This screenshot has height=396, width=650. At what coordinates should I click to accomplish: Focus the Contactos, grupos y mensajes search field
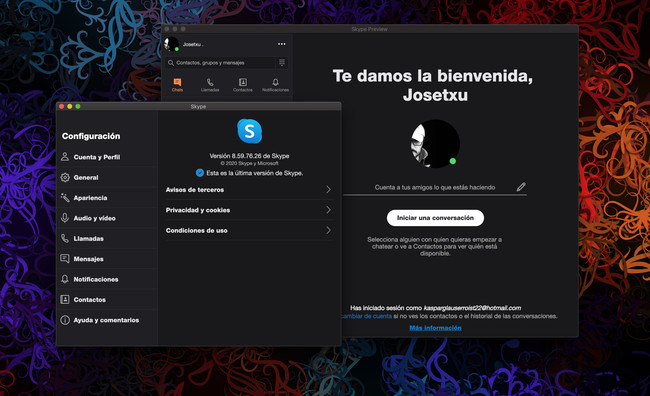(x=221, y=63)
